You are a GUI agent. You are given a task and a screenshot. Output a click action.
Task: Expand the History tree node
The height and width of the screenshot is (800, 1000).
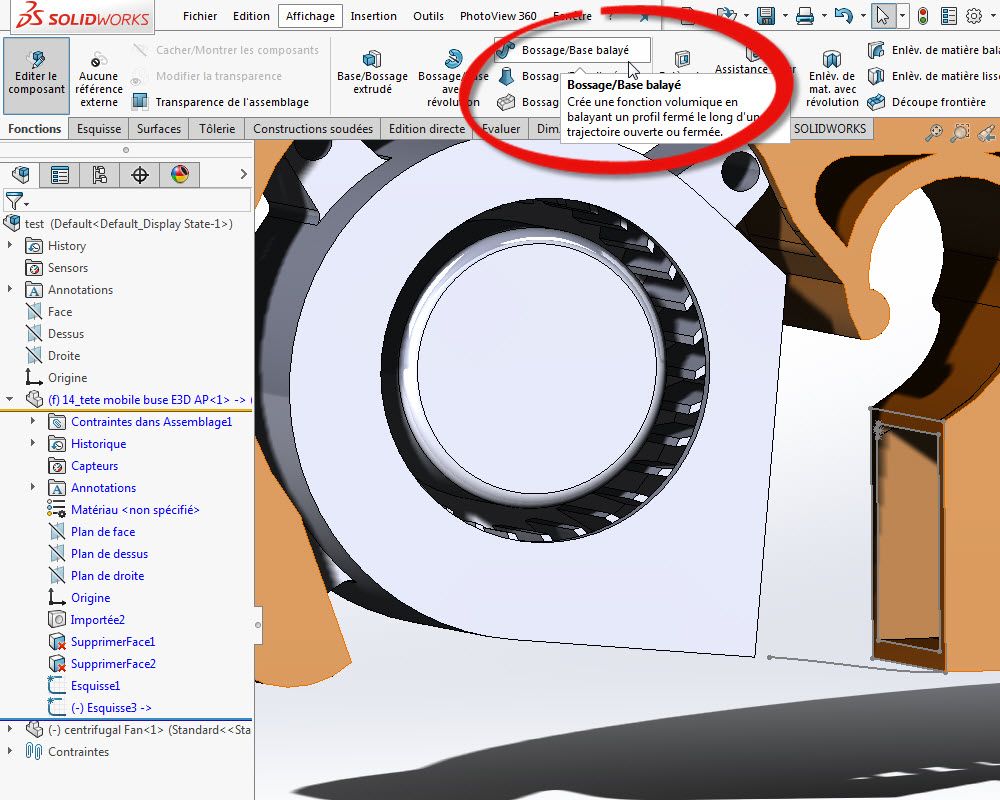click(x=10, y=245)
